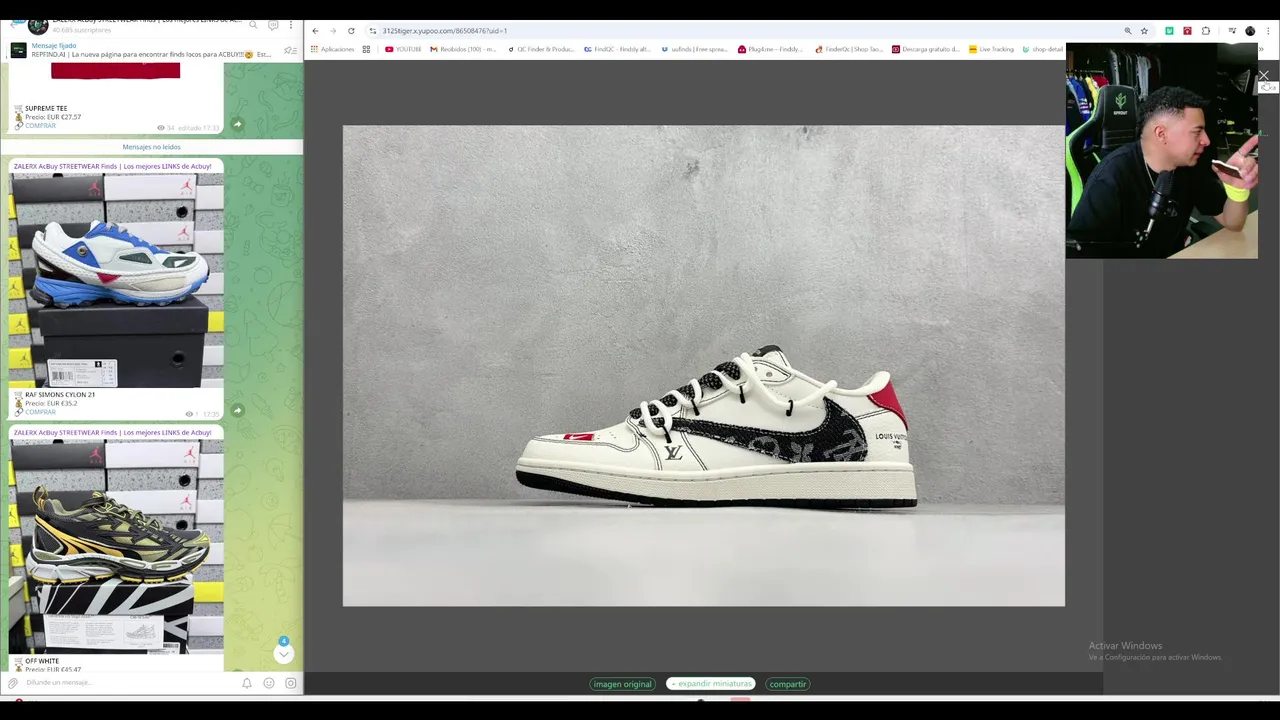Click the 'Difunde un mensaje' input field
This screenshot has width=1280, height=720.
pyautogui.click(x=130, y=683)
